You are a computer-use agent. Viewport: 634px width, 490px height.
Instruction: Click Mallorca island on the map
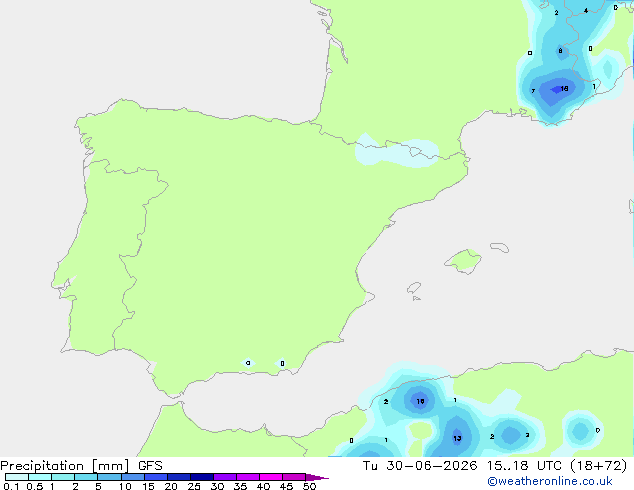[464, 261]
